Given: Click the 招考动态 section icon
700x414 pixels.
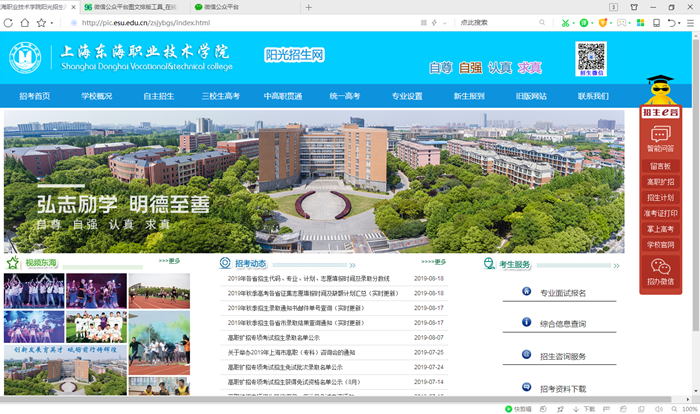Looking at the screenshot, I should (225, 263).
